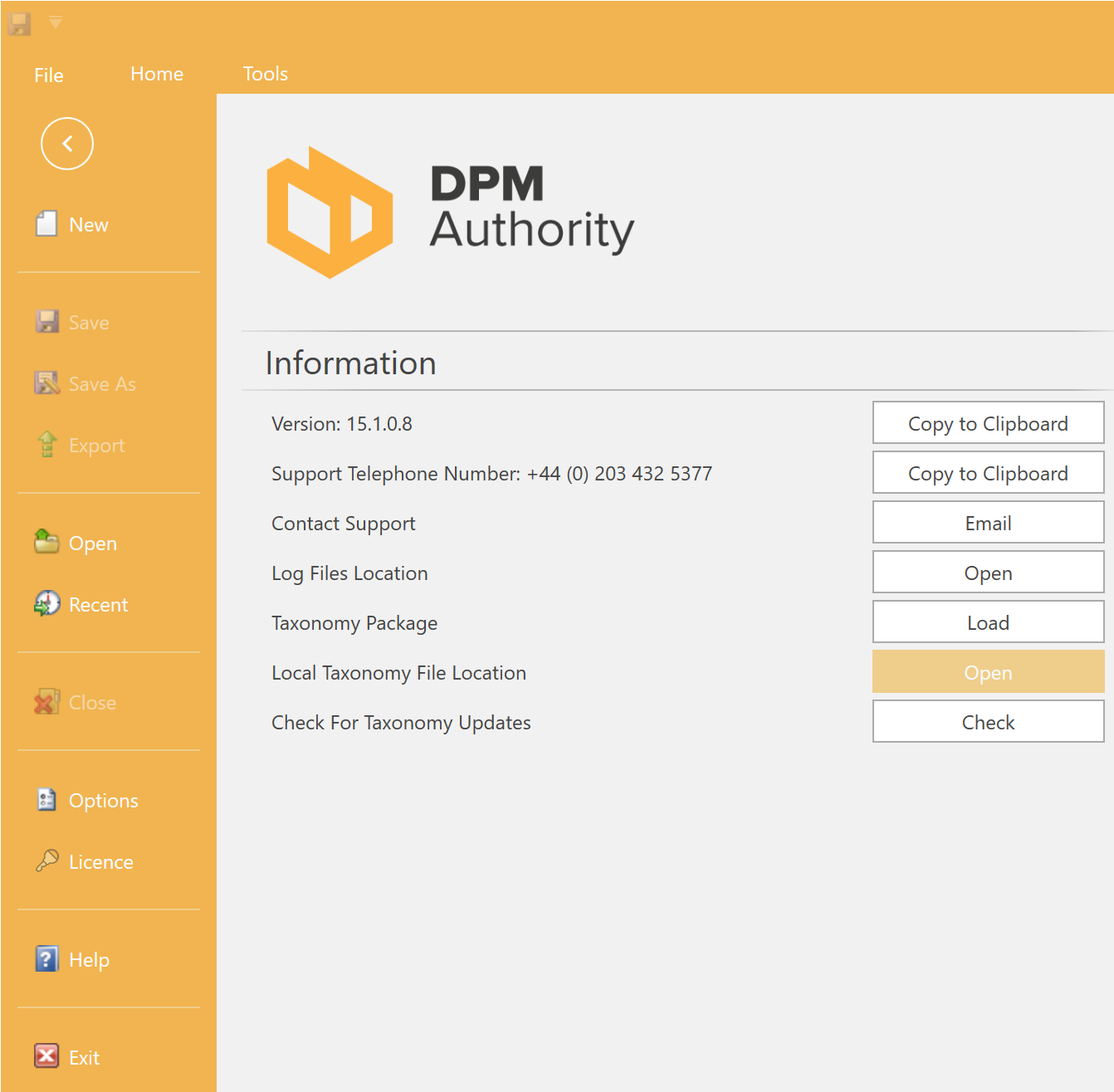Click the Licence key icon
1114x1092 pixels.
(47, 860)
